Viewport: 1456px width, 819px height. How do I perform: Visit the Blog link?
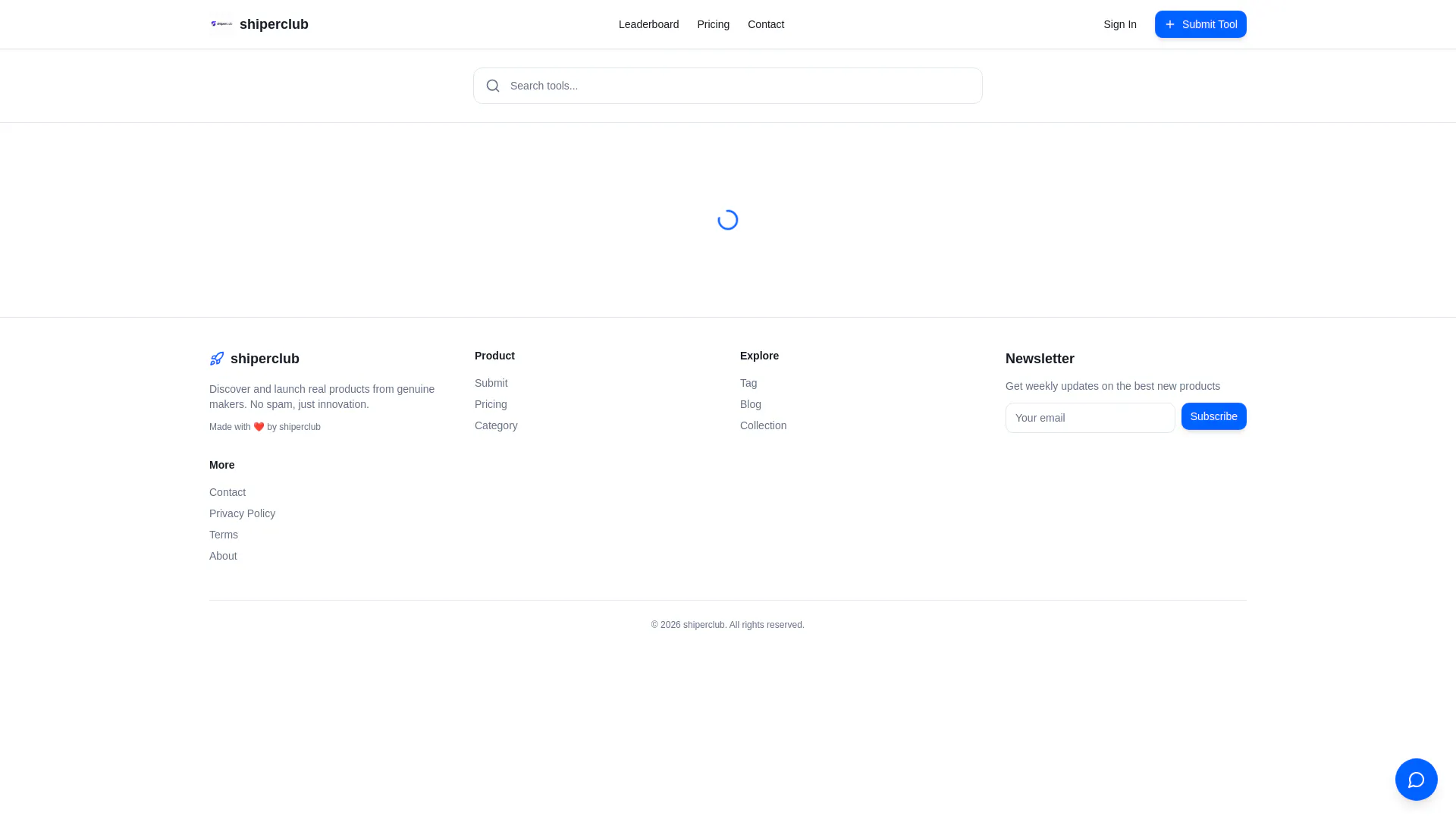(751, 404)
